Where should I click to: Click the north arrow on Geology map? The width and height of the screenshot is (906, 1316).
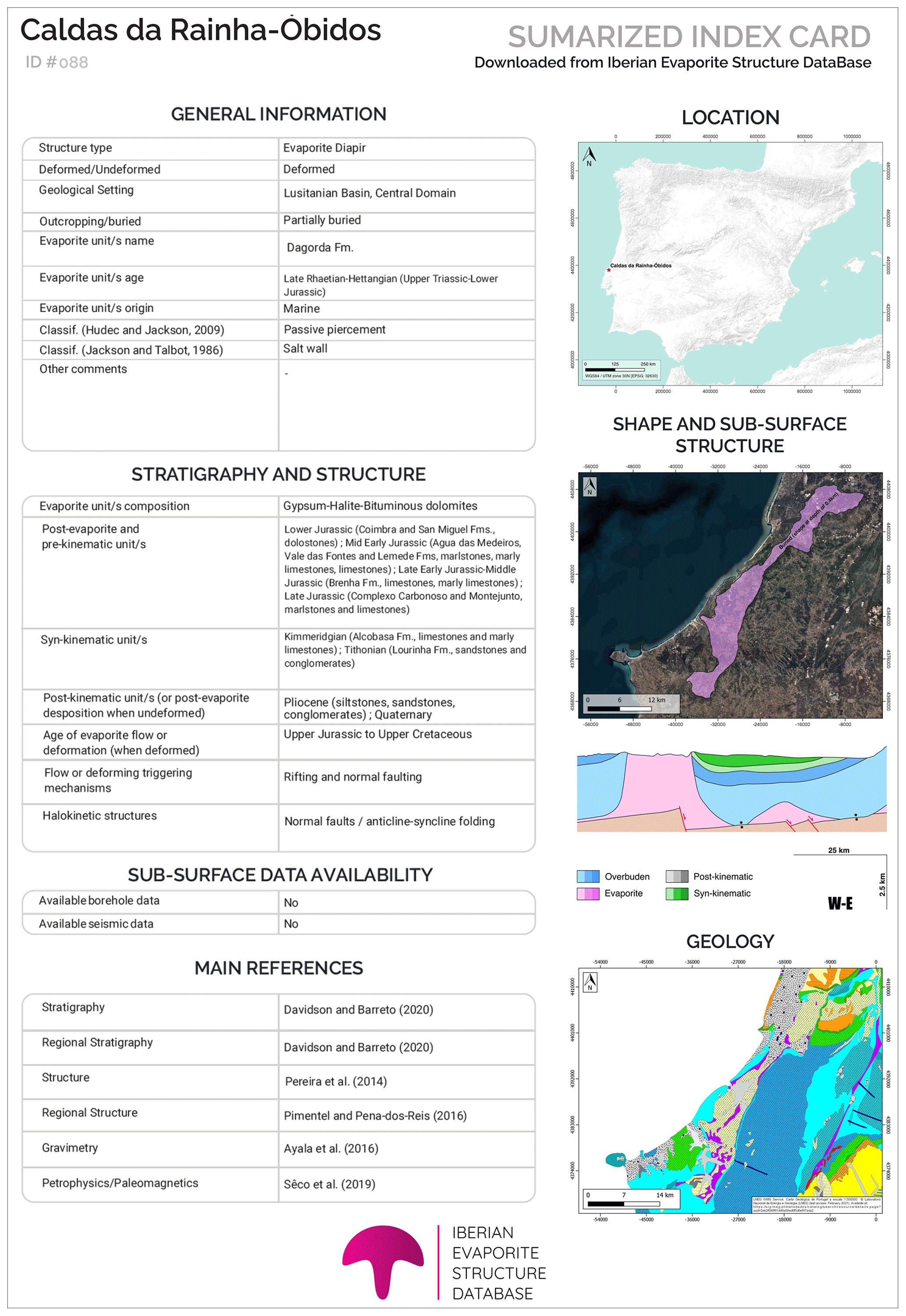590,982
